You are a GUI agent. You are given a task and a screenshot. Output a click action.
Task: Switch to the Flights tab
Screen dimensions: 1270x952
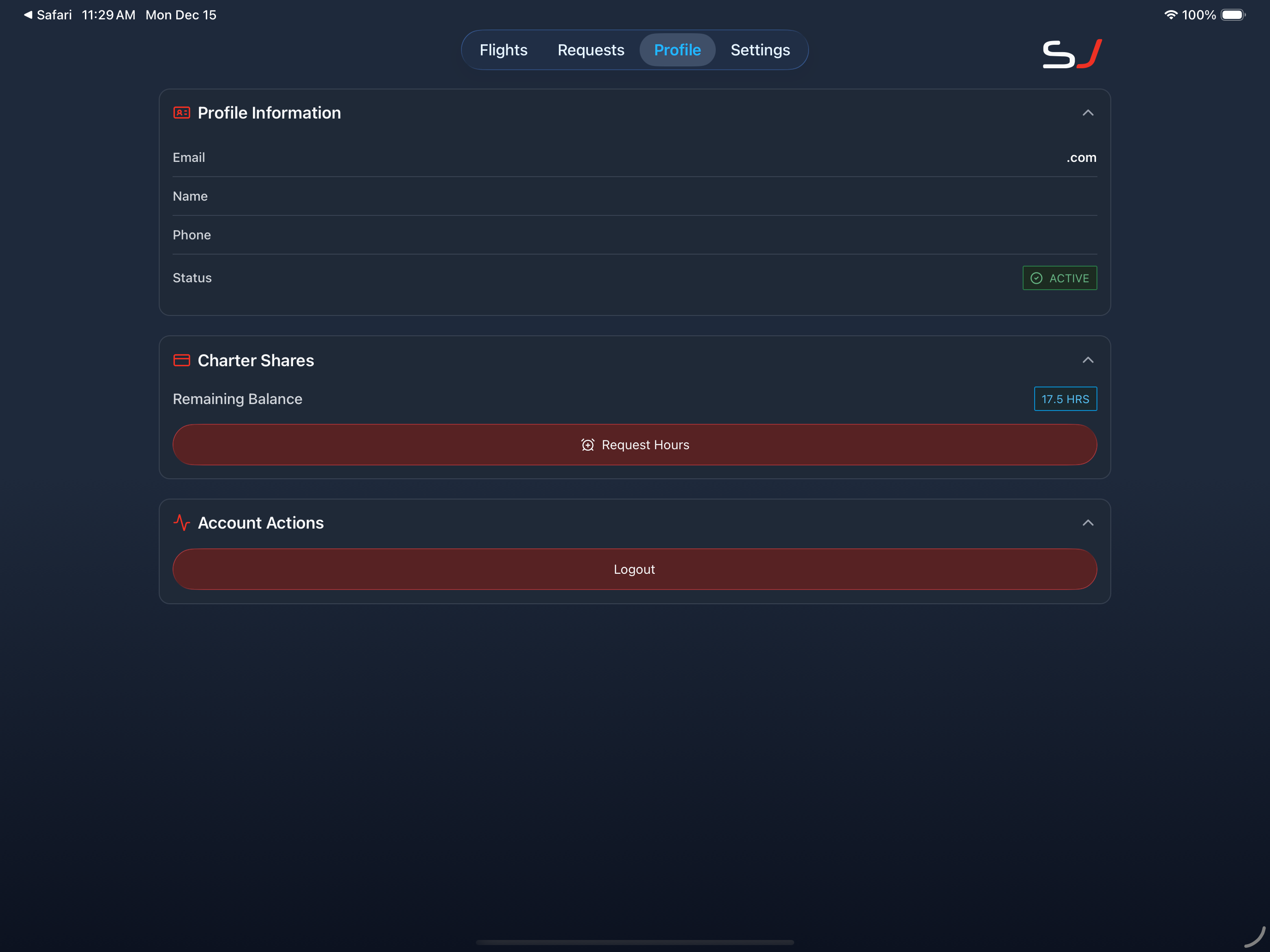(x=503, y=50)
